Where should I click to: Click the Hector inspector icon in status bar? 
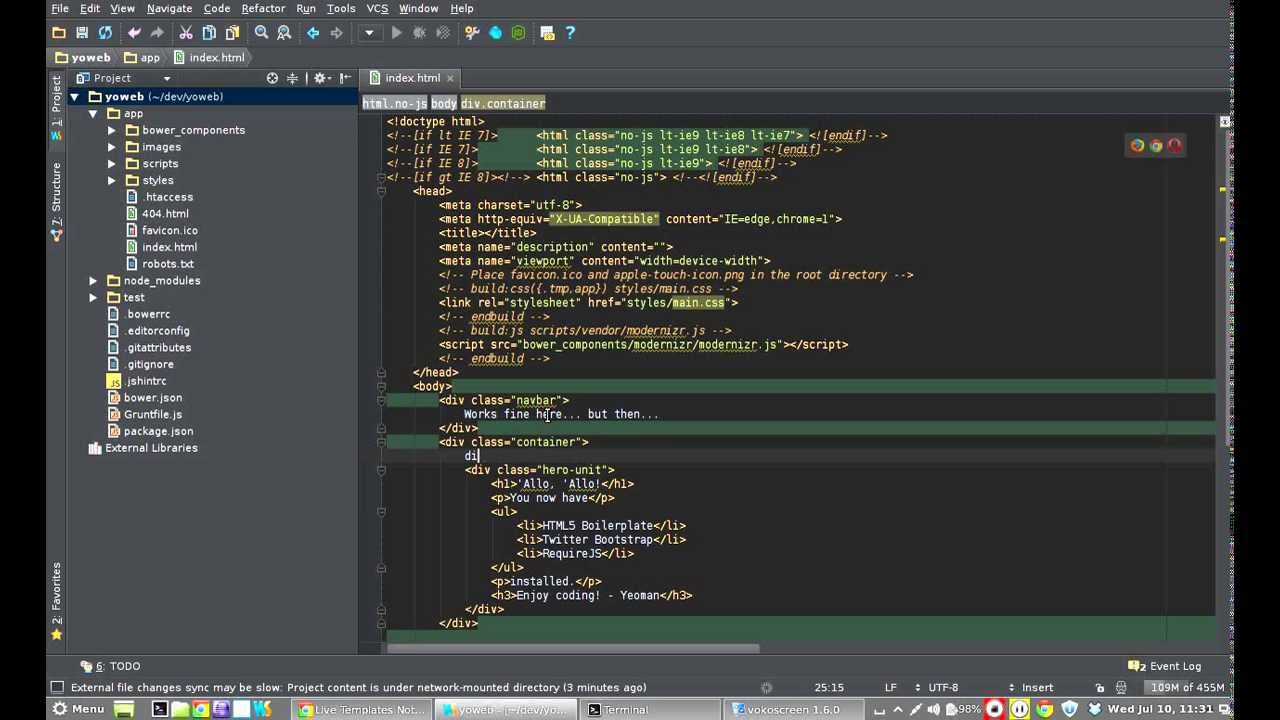pyautogui.click(x=1122, y=687)
